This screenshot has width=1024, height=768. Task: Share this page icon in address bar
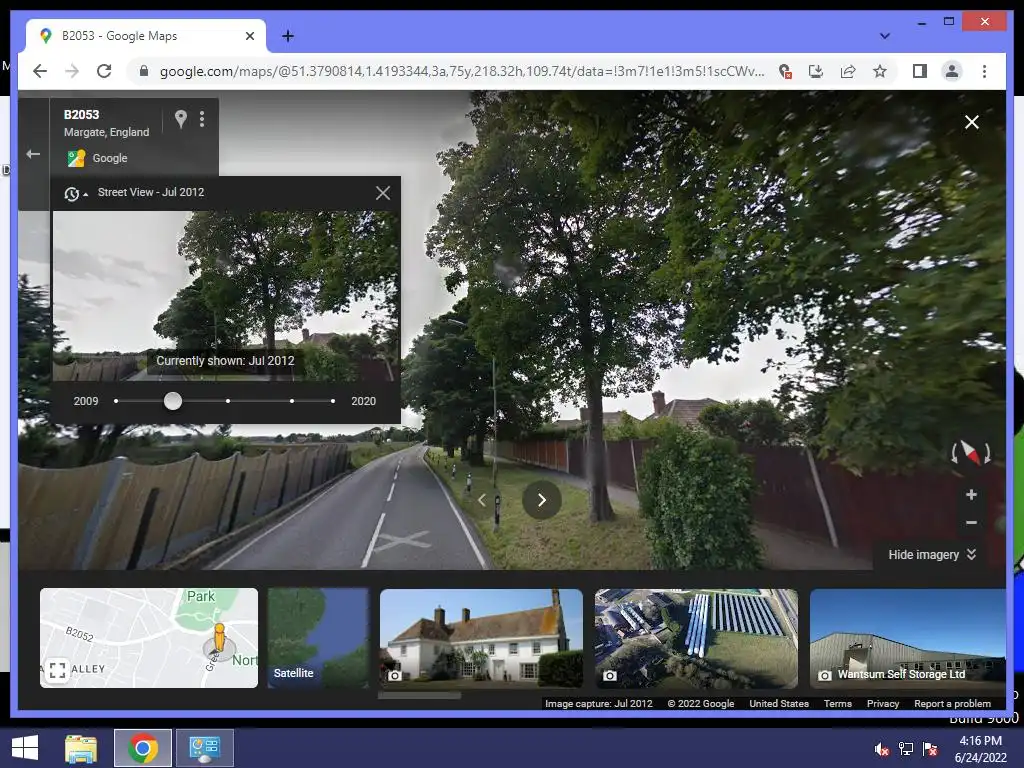(x=848, y=71)
